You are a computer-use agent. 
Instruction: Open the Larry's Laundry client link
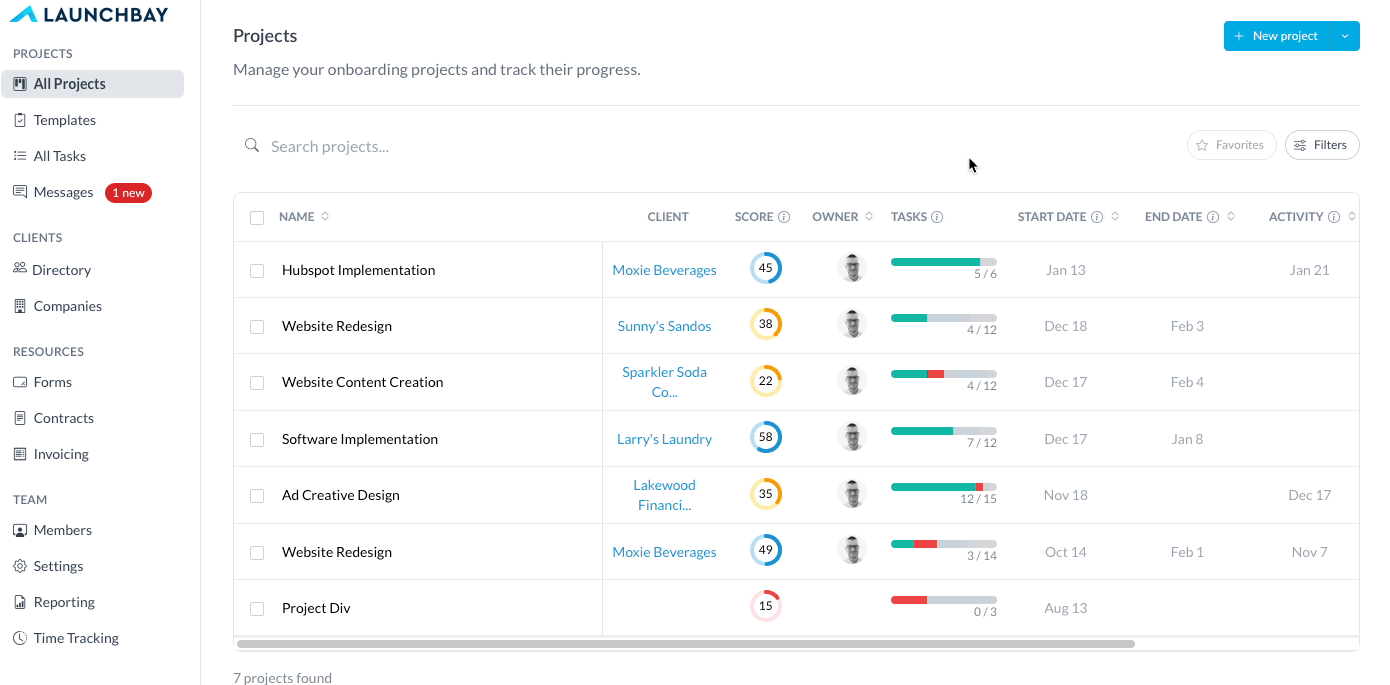click(x=664, y=439)
